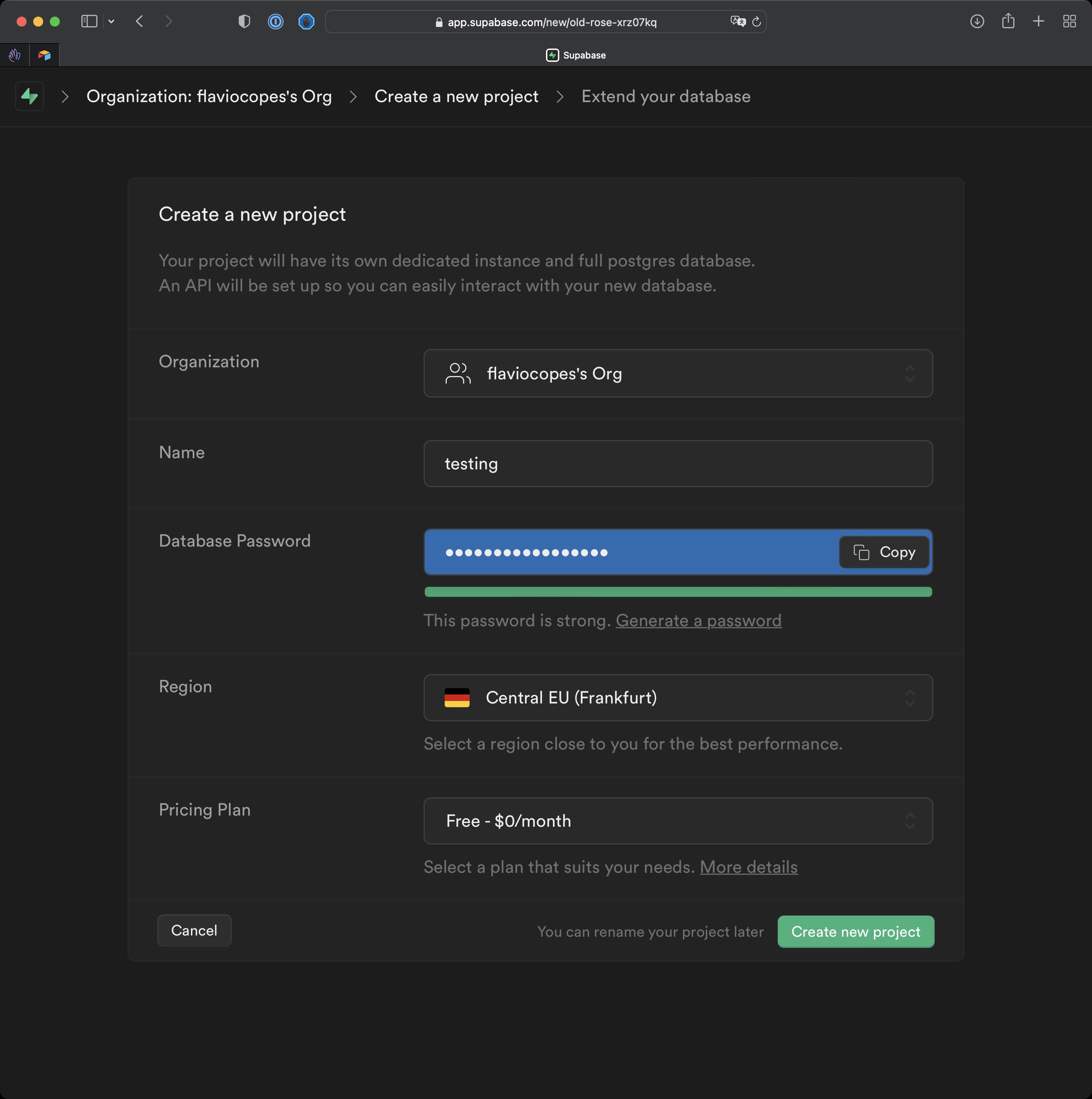
Task: Open the Pricing Plan dropdown
Action: tap(678, 821)
